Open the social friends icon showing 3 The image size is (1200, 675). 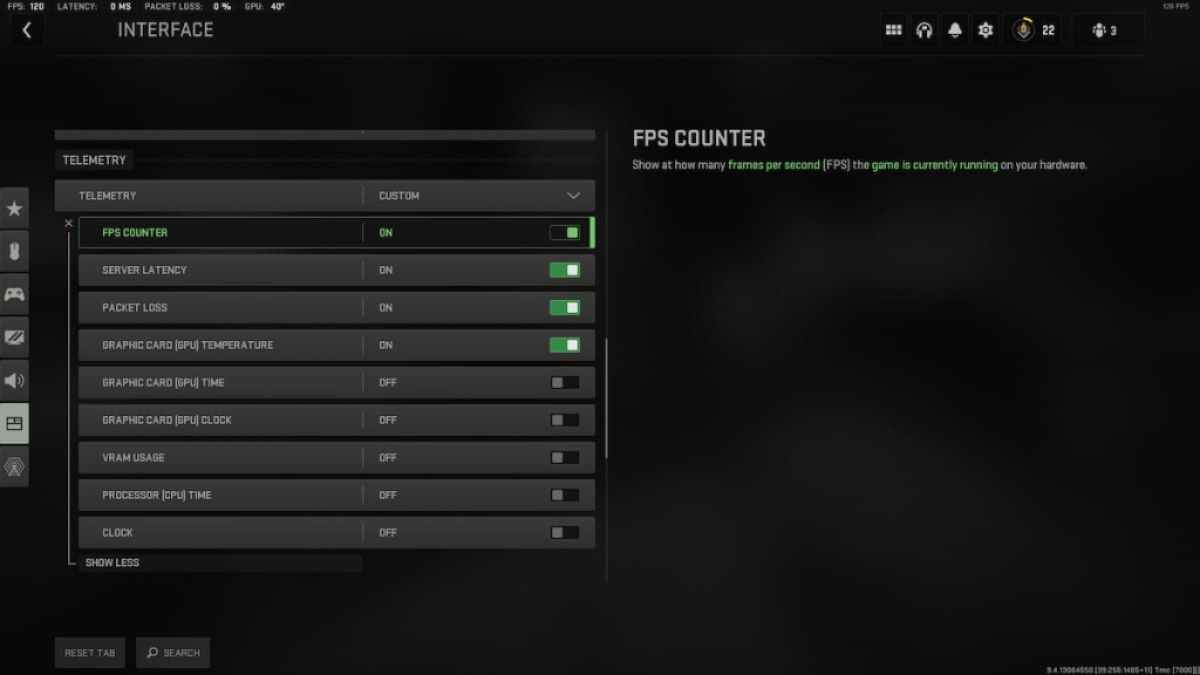click(x=1105, y=30)
